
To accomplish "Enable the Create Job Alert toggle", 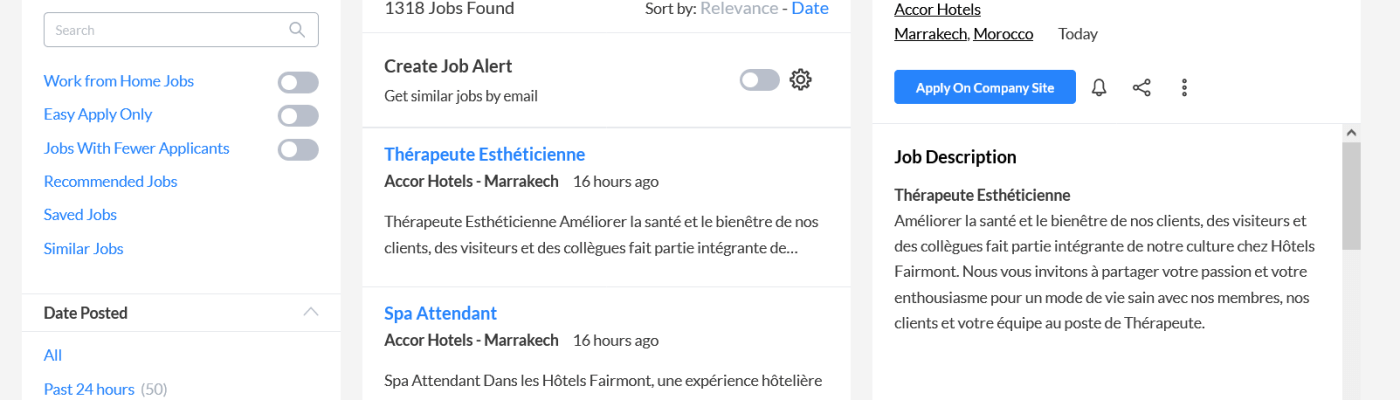I will [x=759, y=80].
